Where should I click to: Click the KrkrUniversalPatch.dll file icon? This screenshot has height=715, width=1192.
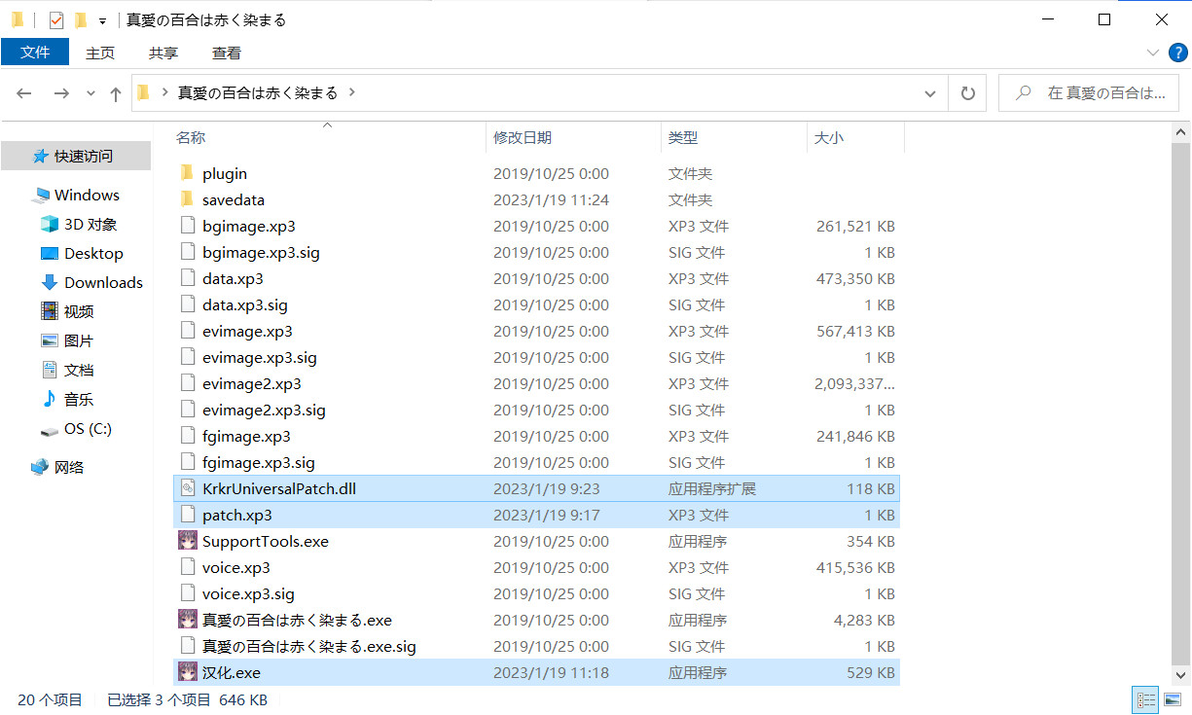[188, 489]
